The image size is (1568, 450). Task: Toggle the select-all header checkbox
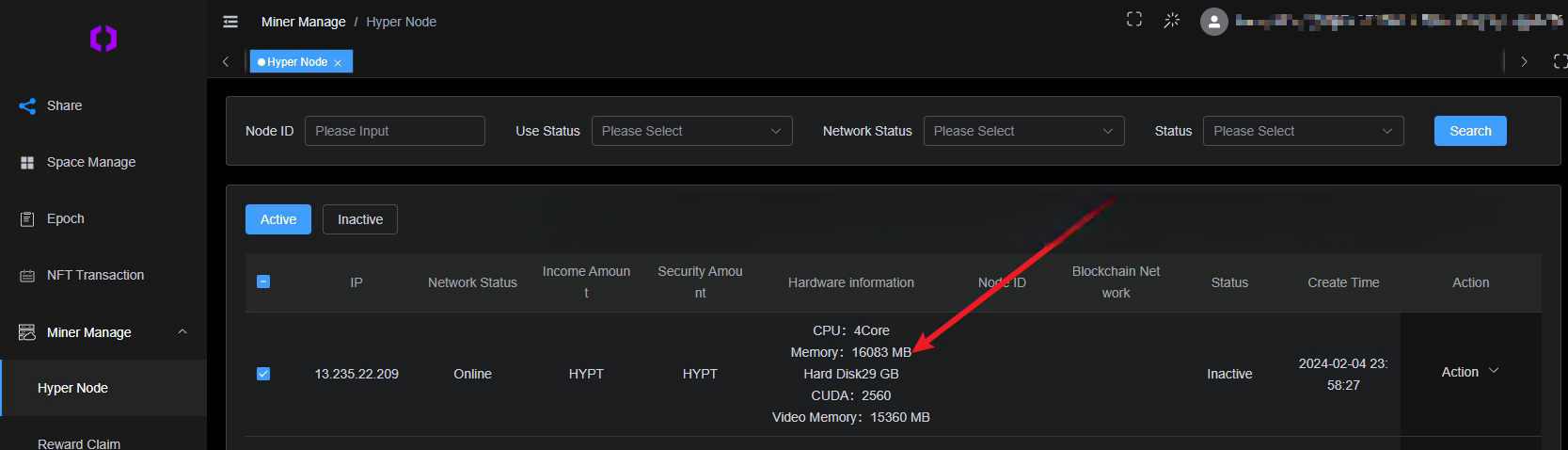(263, 281)
